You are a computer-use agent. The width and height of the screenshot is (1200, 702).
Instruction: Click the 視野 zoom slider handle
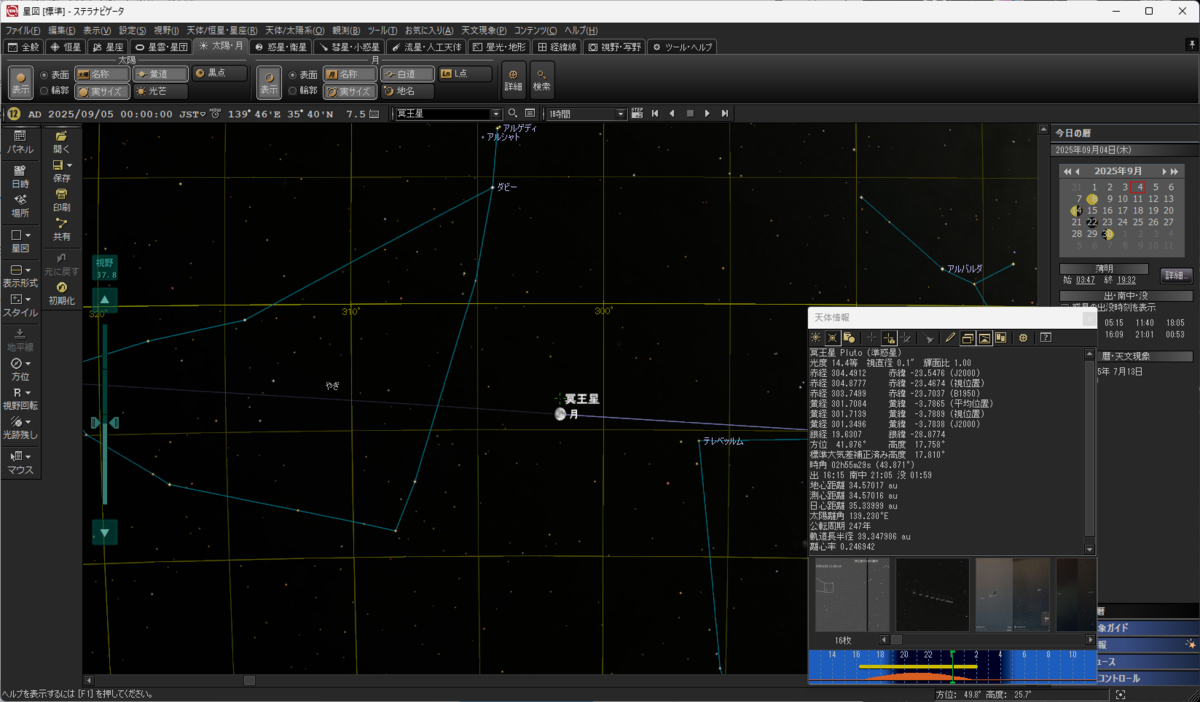click(x=105, y=424)
